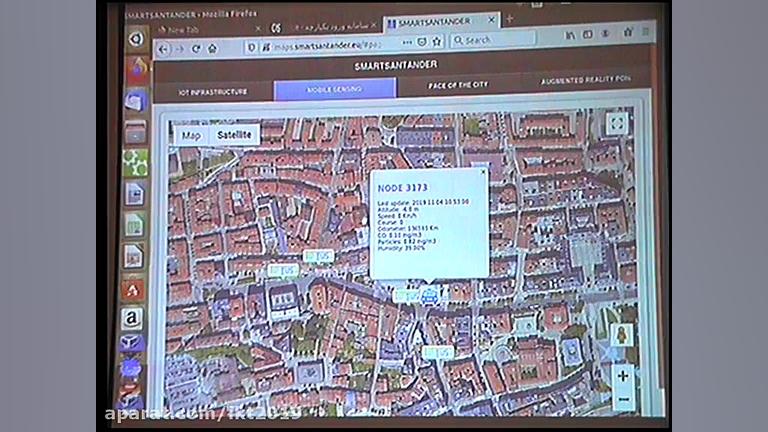Show site information shield icon
Image resolution: width=768 pixels, height=432 pixels.
point(251,48)
